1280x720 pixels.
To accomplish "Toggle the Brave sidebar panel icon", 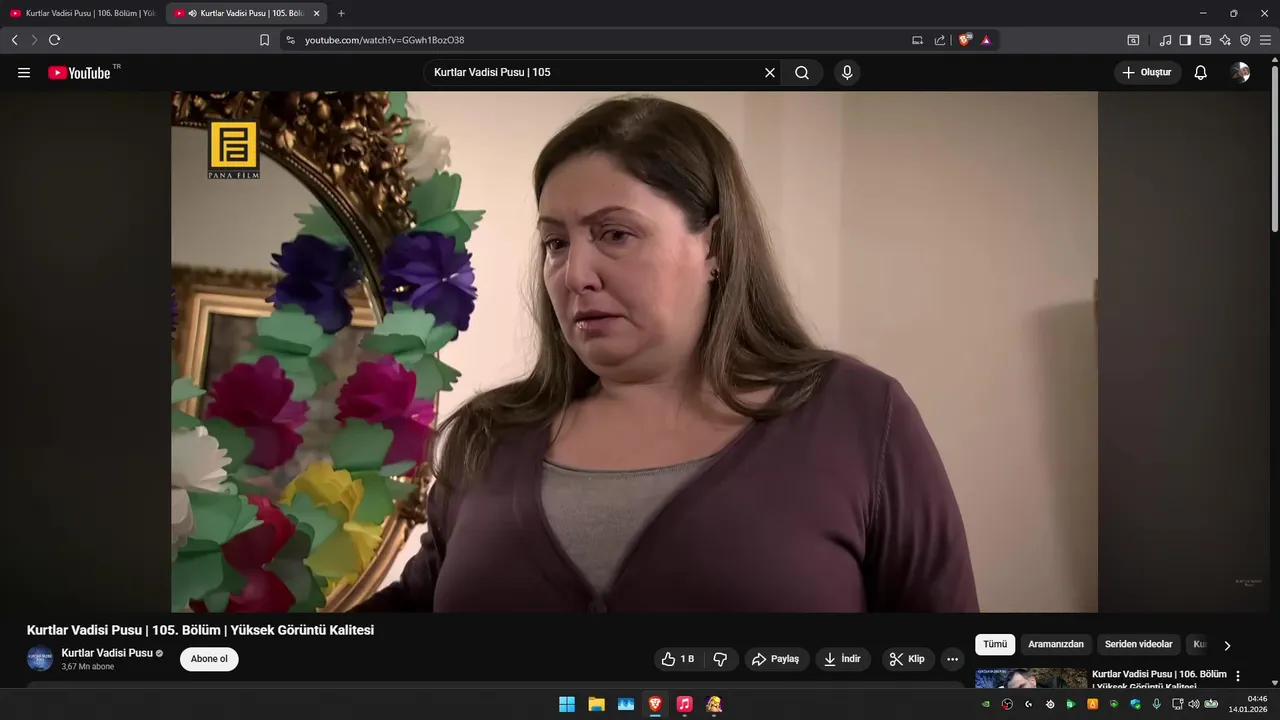I will pyautogui.click(x=1185, y=40).
